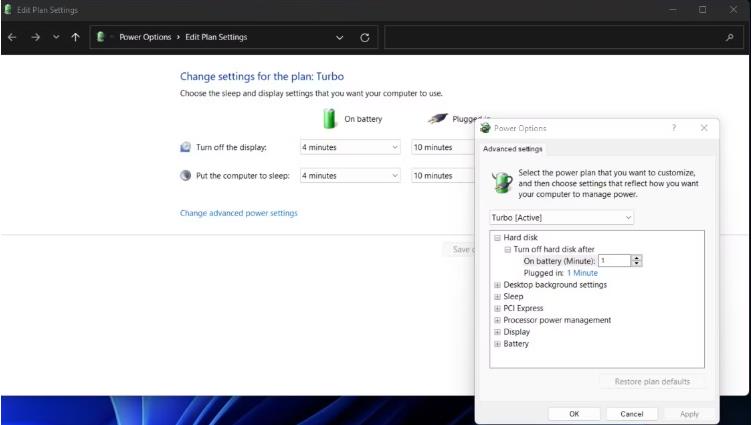Go forward with the forward arrow
The height and width of the screenshot is (425, 753).
[x=36, y=37]
